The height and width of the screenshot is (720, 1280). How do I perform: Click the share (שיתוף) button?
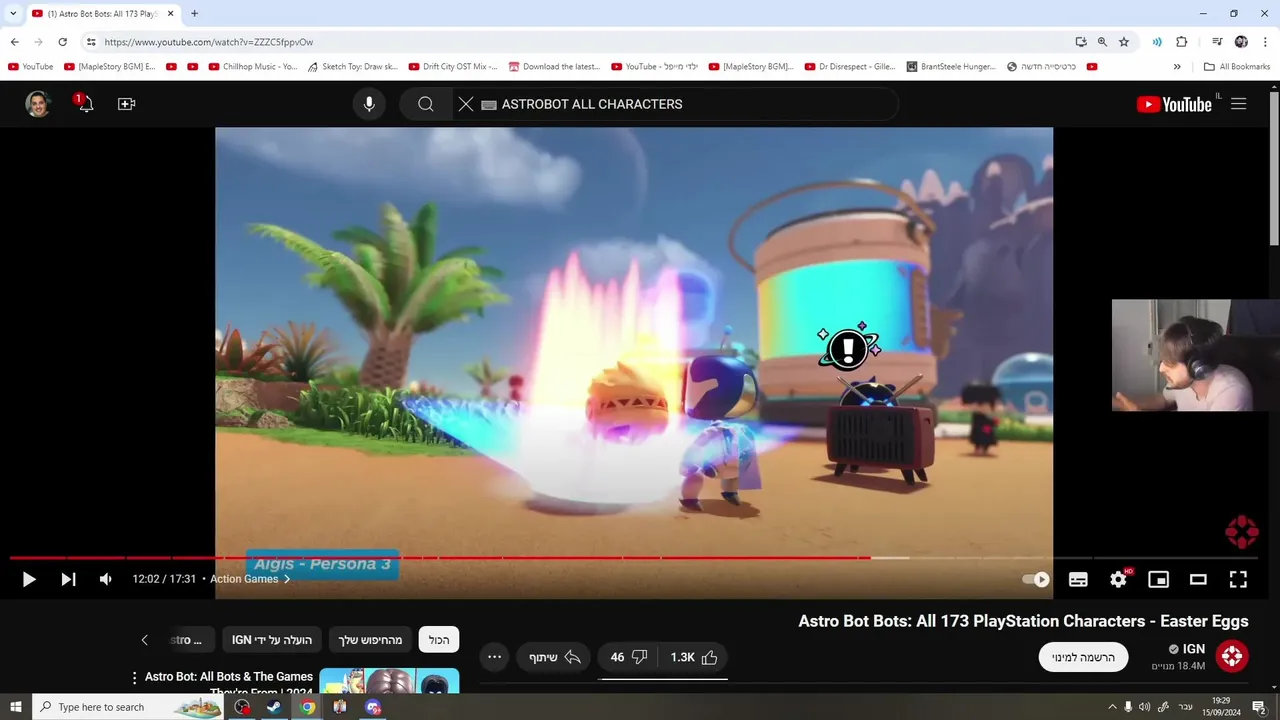[x=554, y=657]
